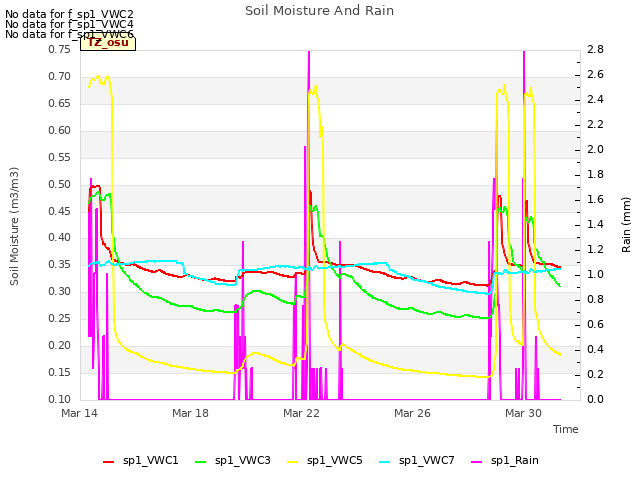Click the sp1_VWC5 legend label
The image size is (640, 480).
(x=335, y=460)
